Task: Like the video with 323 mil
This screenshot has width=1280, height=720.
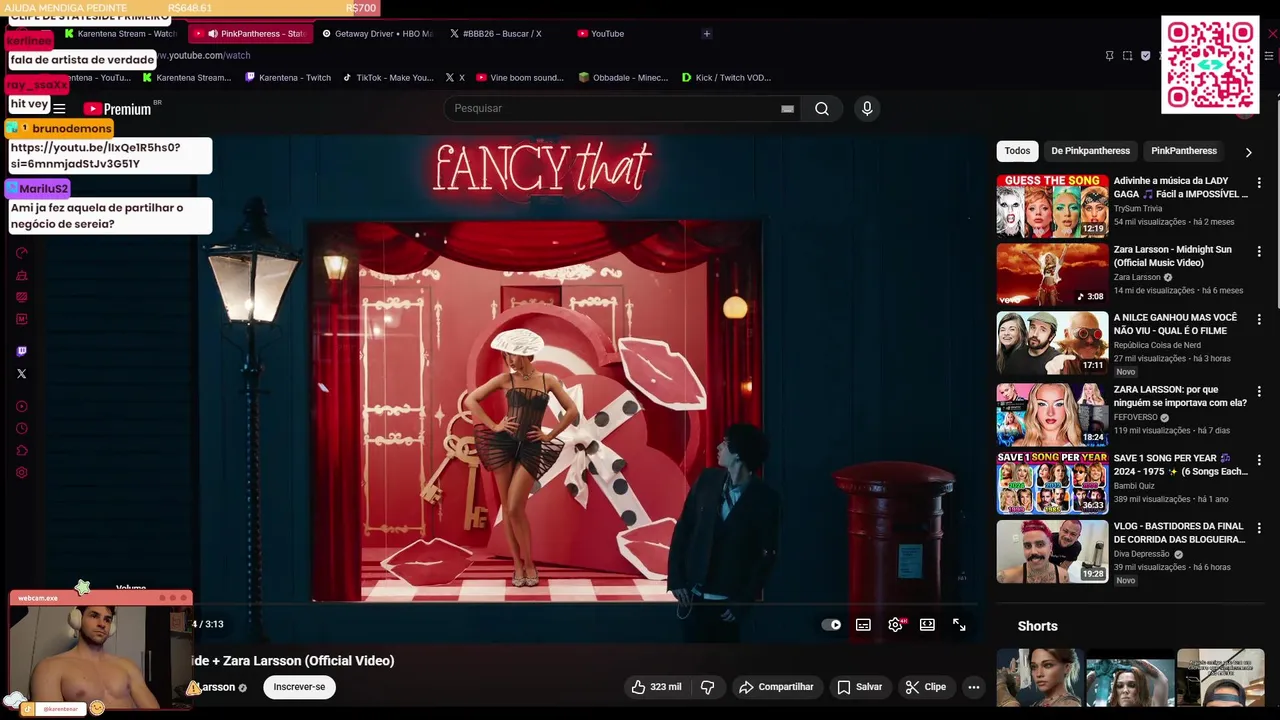Action: click(656, 687)
